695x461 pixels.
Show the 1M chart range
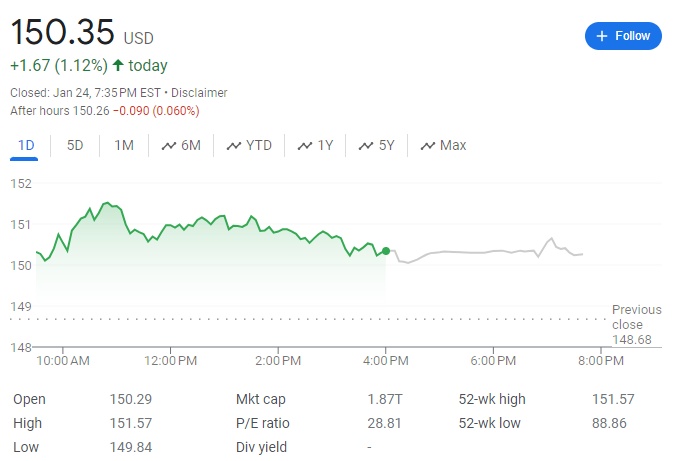click(x=124, y=146)
